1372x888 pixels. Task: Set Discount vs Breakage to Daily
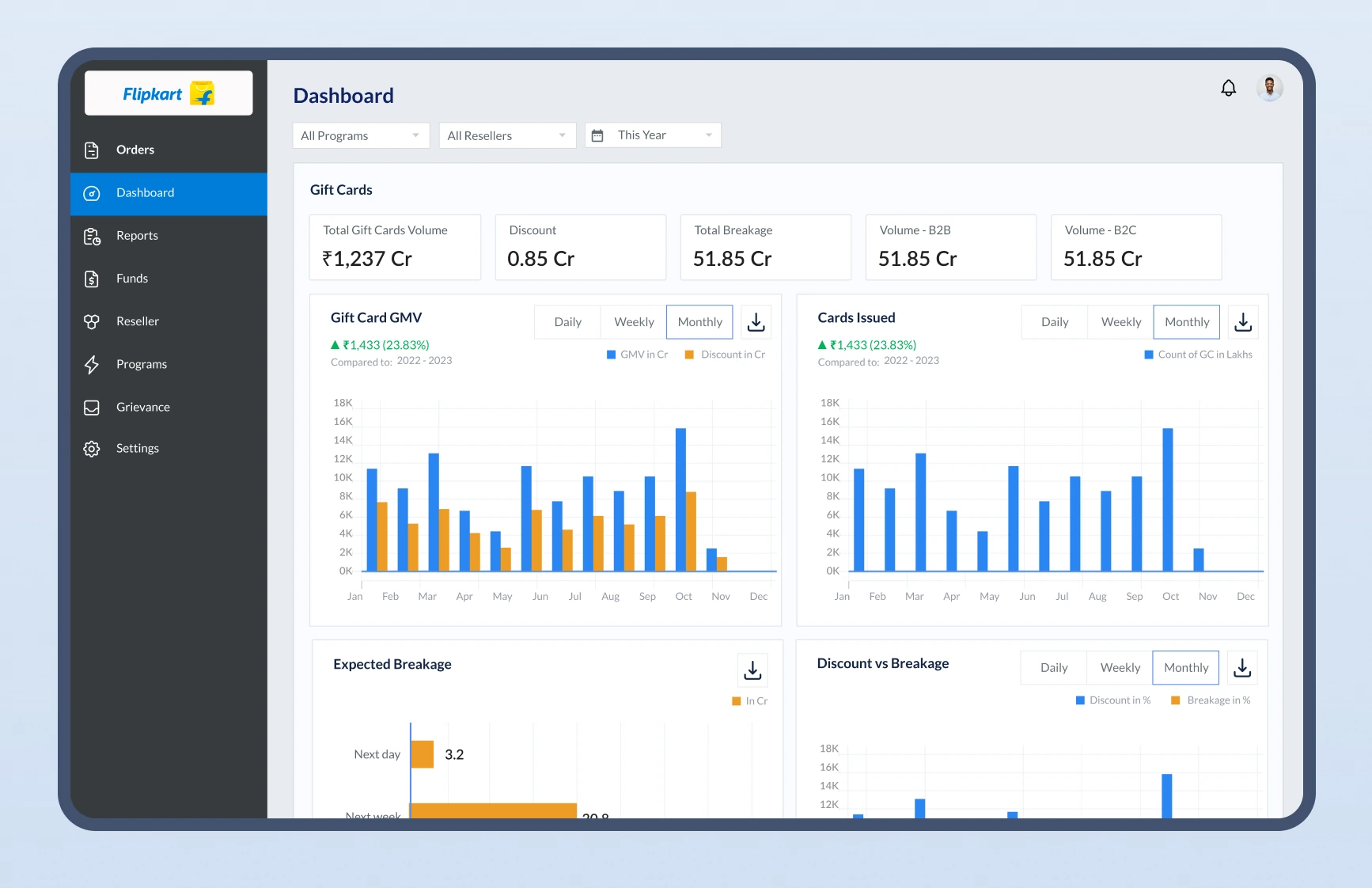pyautogui.click(x=1054, y=668)
